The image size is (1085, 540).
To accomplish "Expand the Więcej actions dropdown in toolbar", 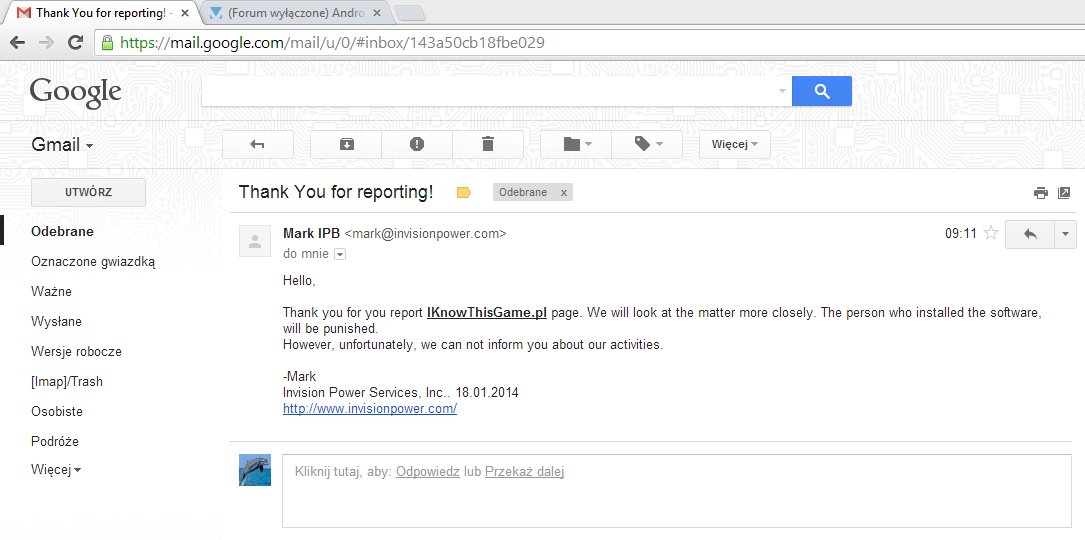I will click(734, 144).
